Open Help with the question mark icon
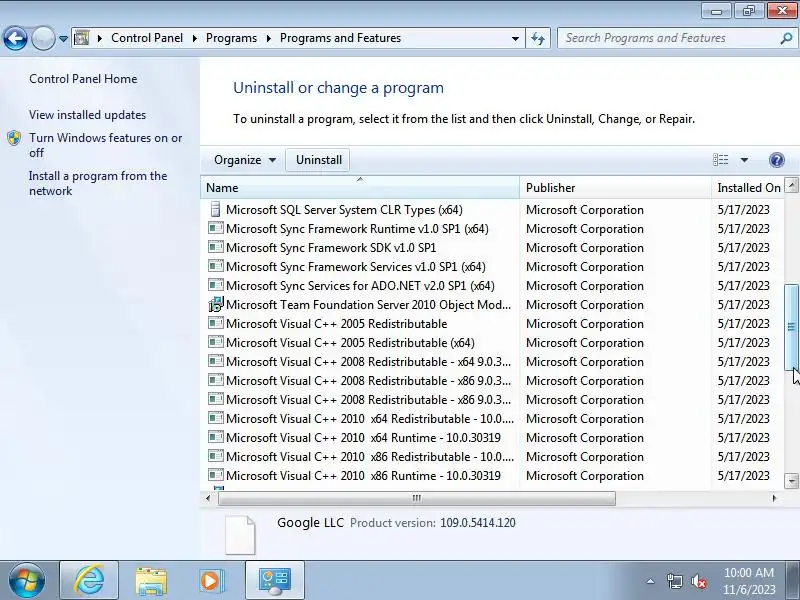This screenshot has height=600, width=800. (x=777, y=160)
